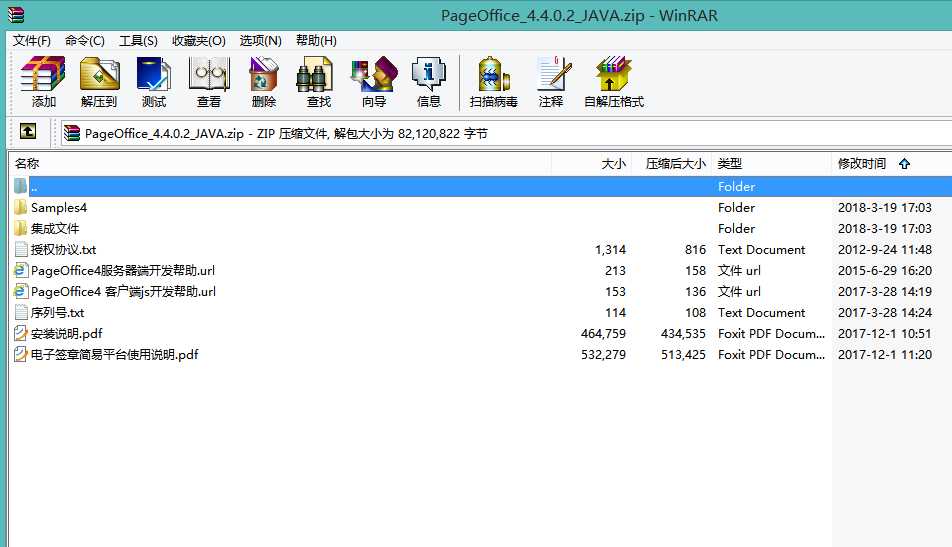Select the 安装说明.pdf file name
952x547 pixels.
point(66,333)
